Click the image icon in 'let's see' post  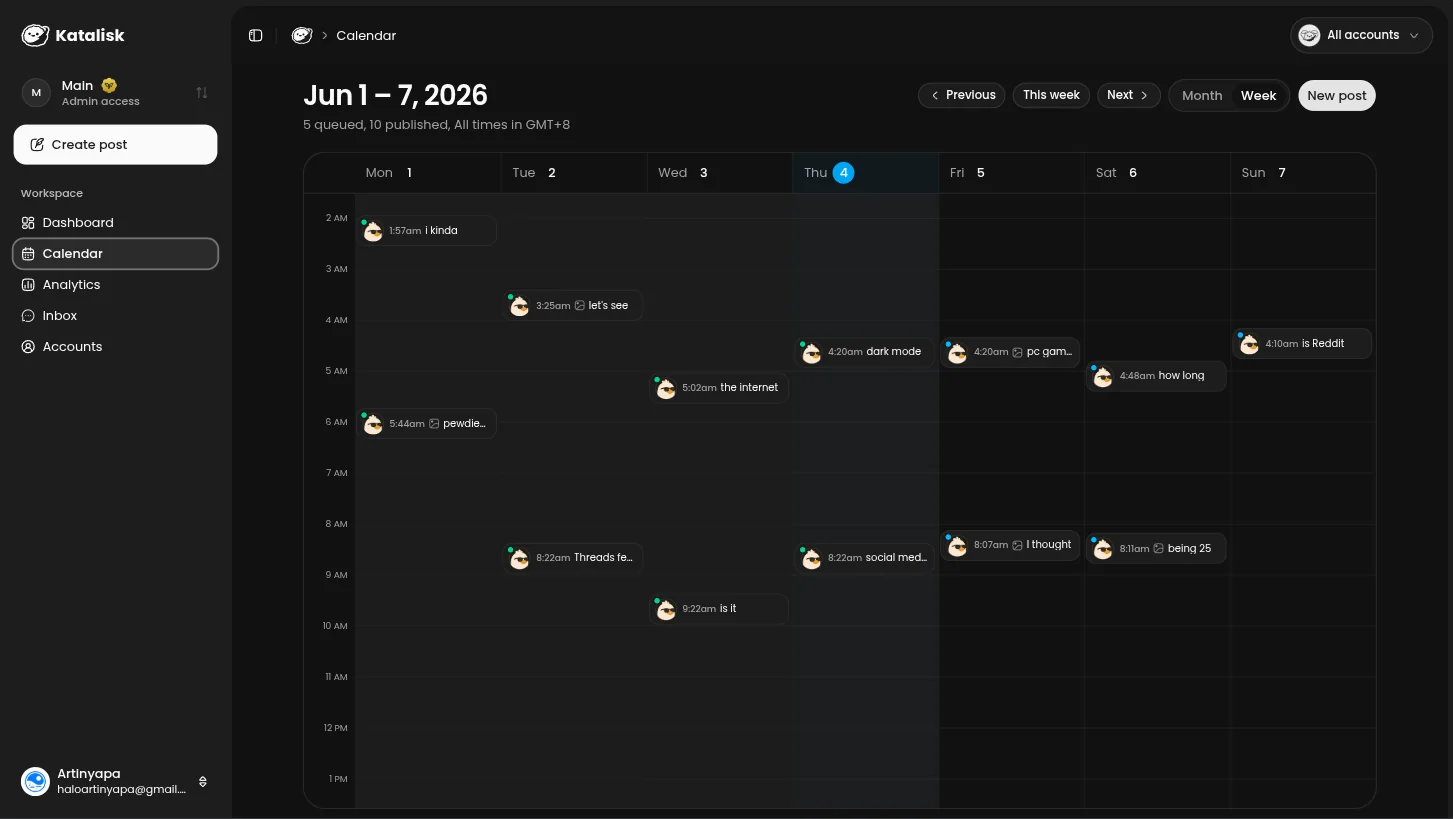coord(579,306)
